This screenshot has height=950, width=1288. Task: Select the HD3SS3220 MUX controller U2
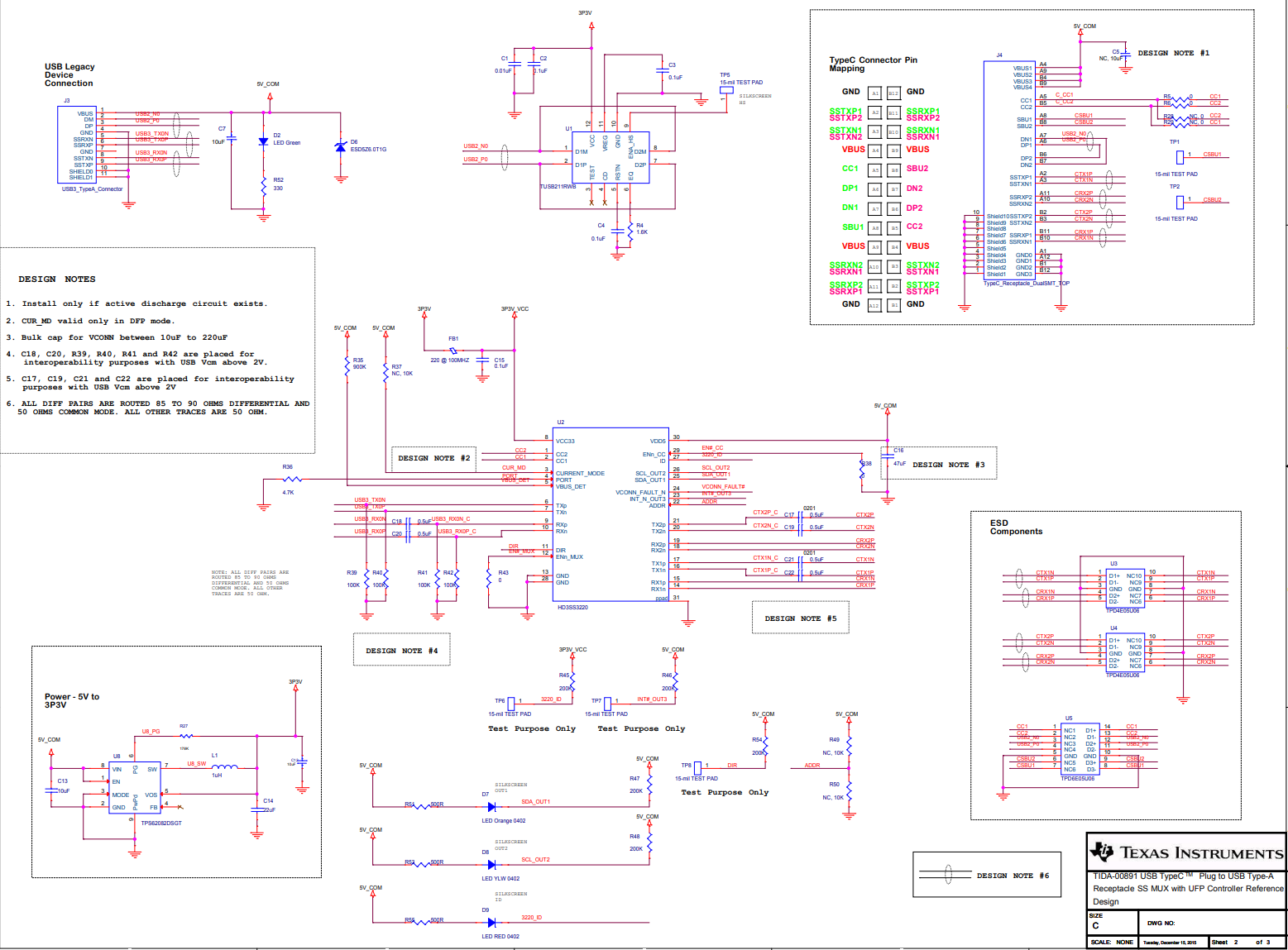tap(610, 513)
